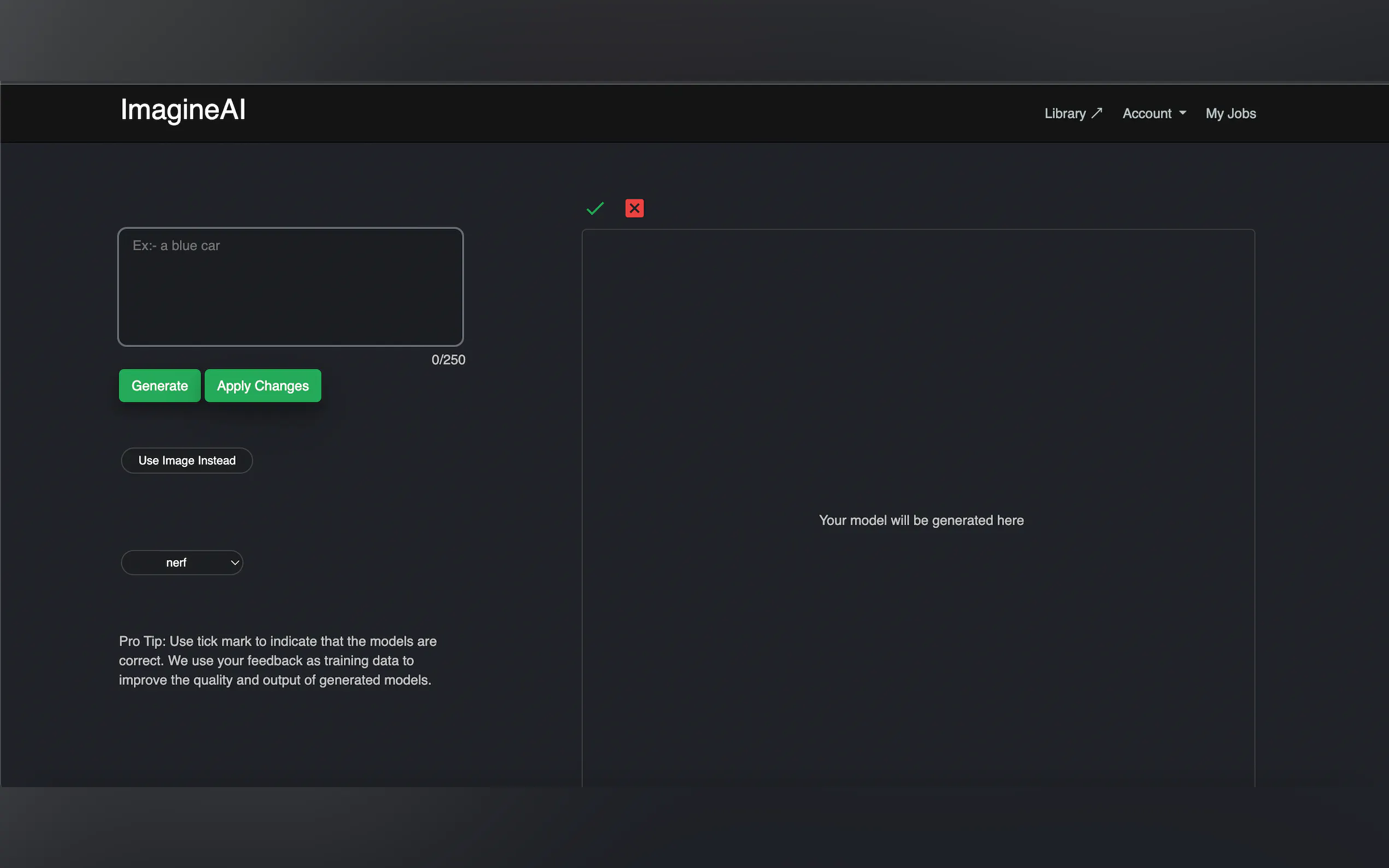Click the ImagineAI logo
This screenshot has width=1389, height=868.
tap(183, 110)
